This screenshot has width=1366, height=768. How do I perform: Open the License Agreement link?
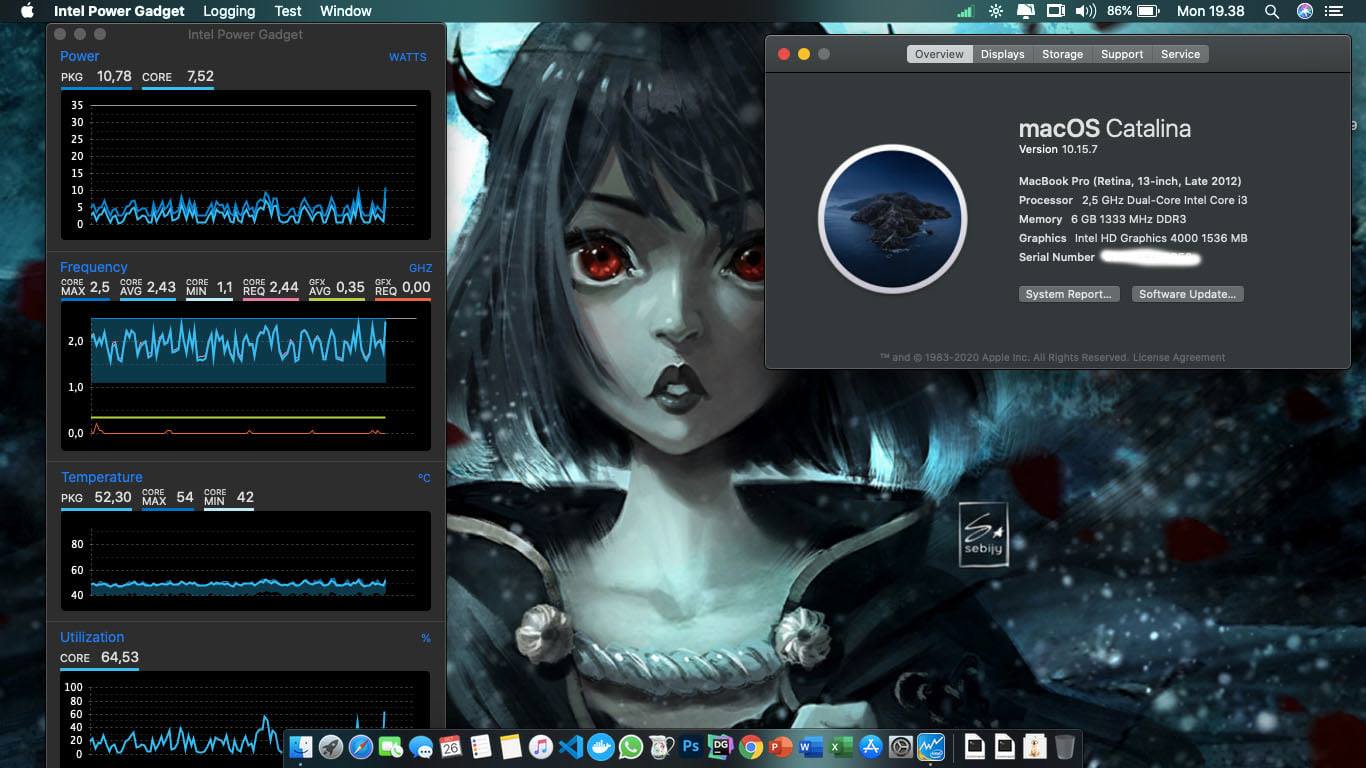pos(1179,357)
